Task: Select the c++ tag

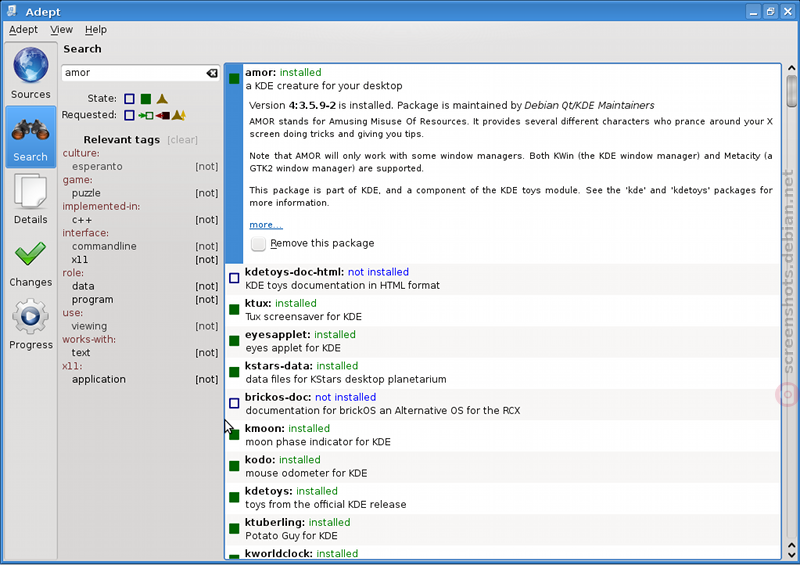Action: [x=82, y=220]
